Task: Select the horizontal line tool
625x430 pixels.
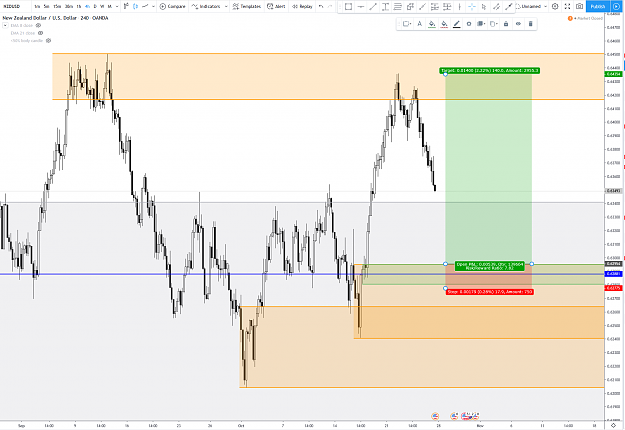Action: (x=361, y=6)
